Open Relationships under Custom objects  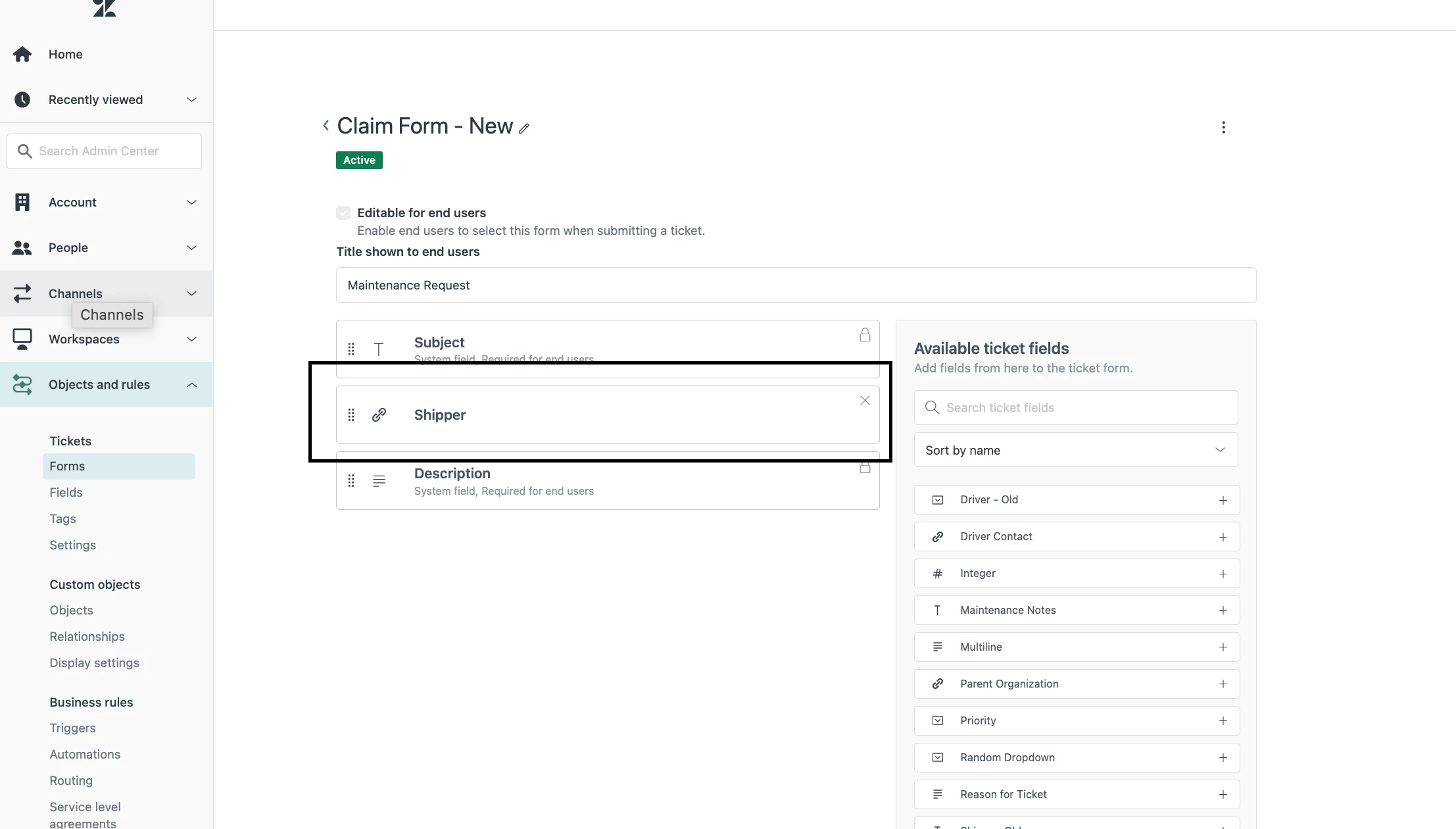87,637
